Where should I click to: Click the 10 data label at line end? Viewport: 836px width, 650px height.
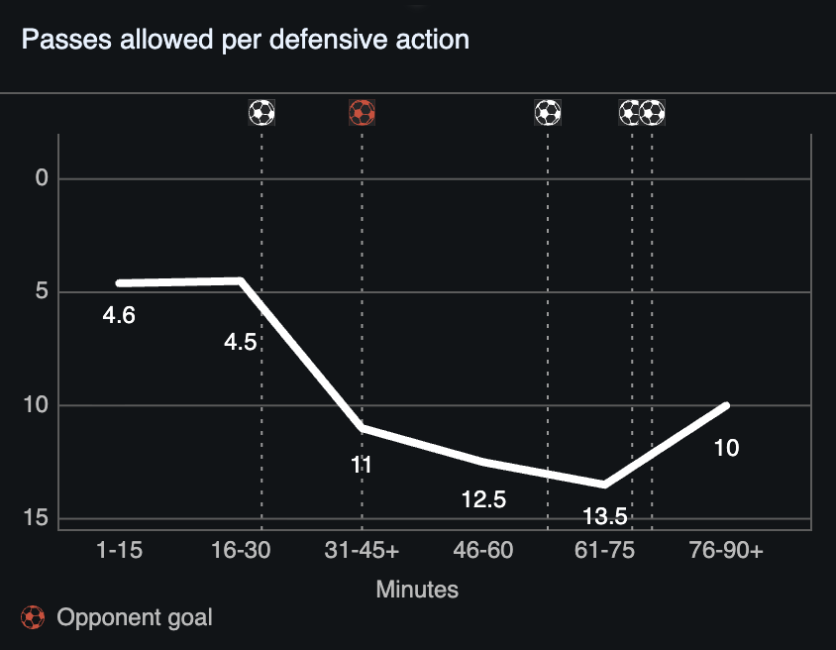(726, 448)
